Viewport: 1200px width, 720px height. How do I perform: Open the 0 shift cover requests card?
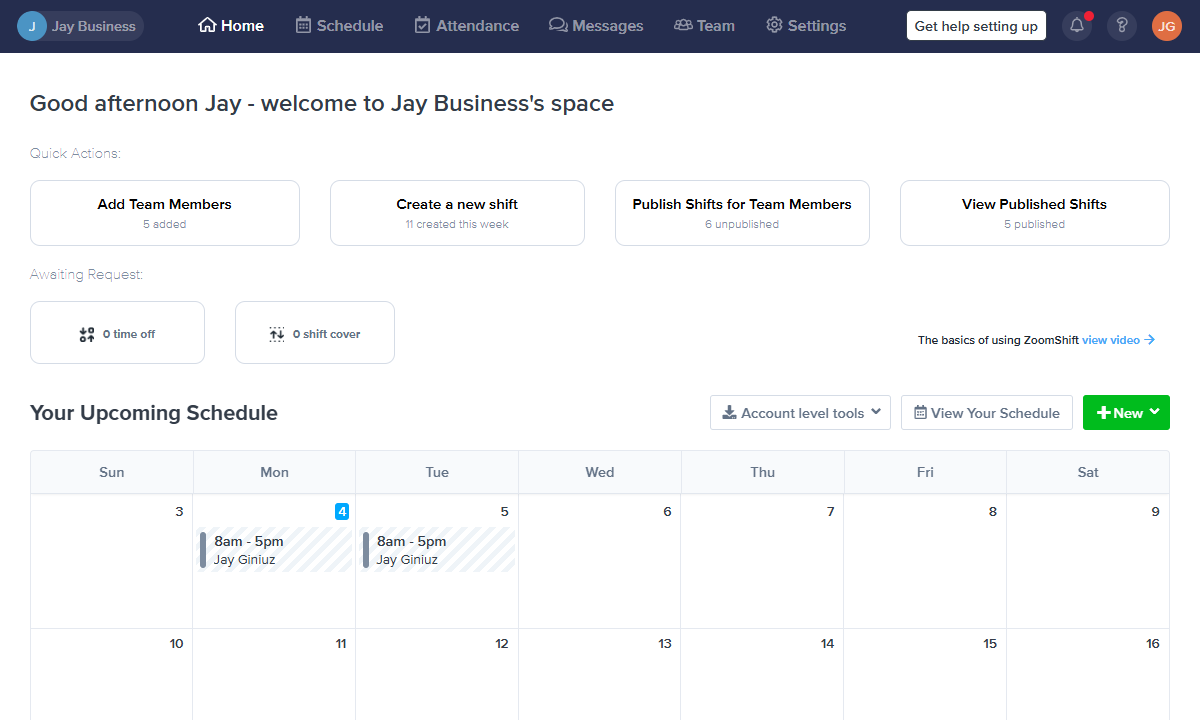[x=315, y=333]
